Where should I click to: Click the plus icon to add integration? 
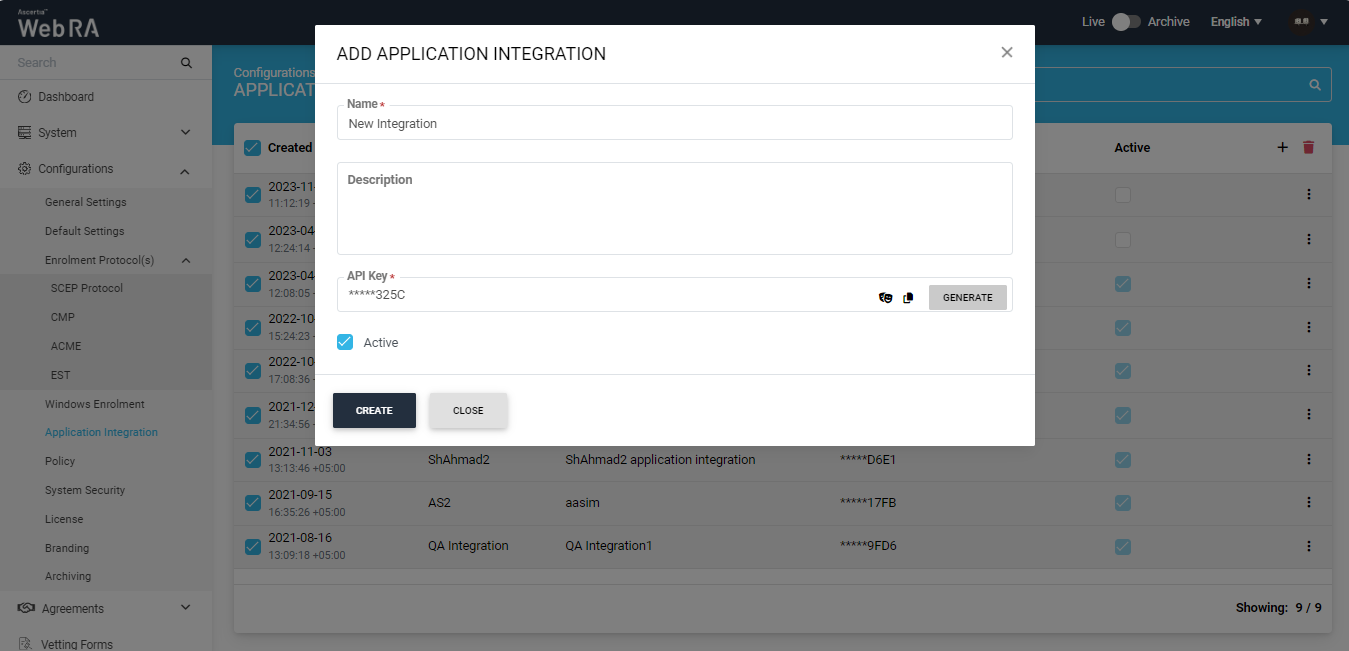coord(1282,147)
